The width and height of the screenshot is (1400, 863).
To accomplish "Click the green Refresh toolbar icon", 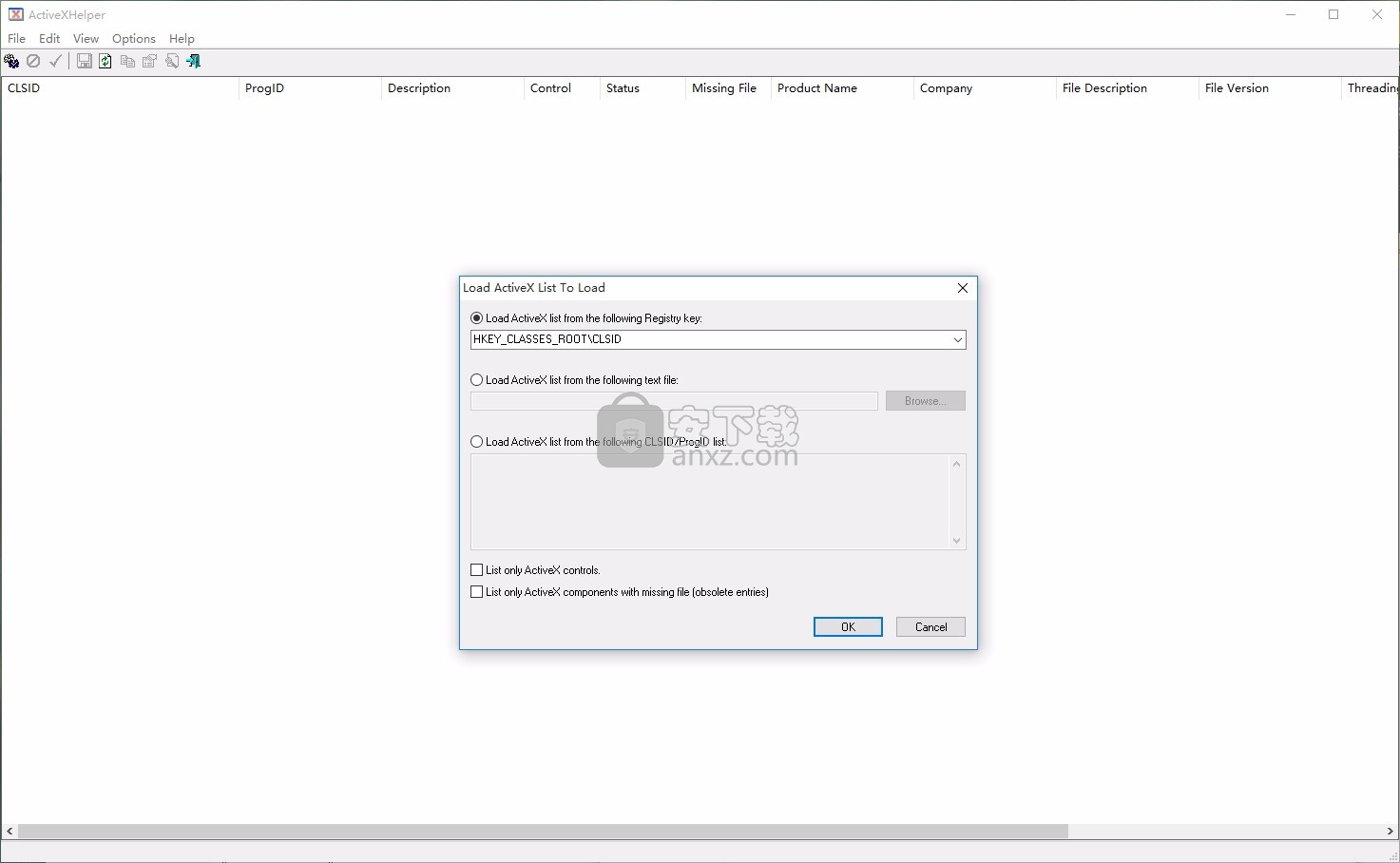I will [x=105, y=62].
